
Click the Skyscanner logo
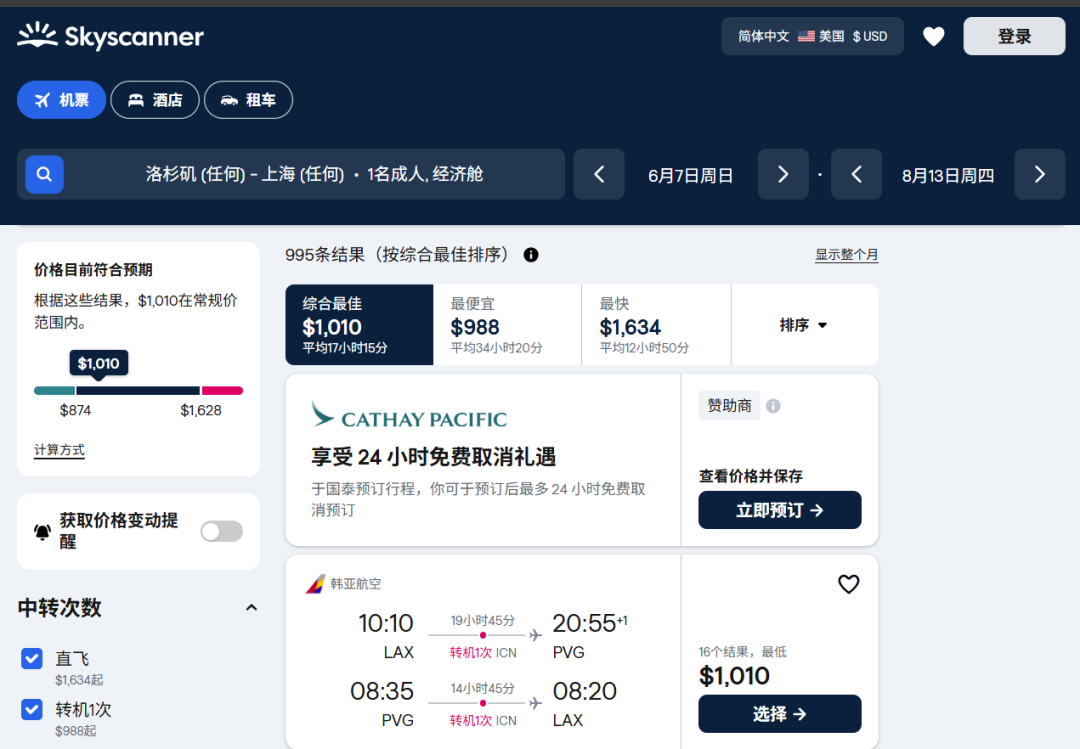(110, 37)
